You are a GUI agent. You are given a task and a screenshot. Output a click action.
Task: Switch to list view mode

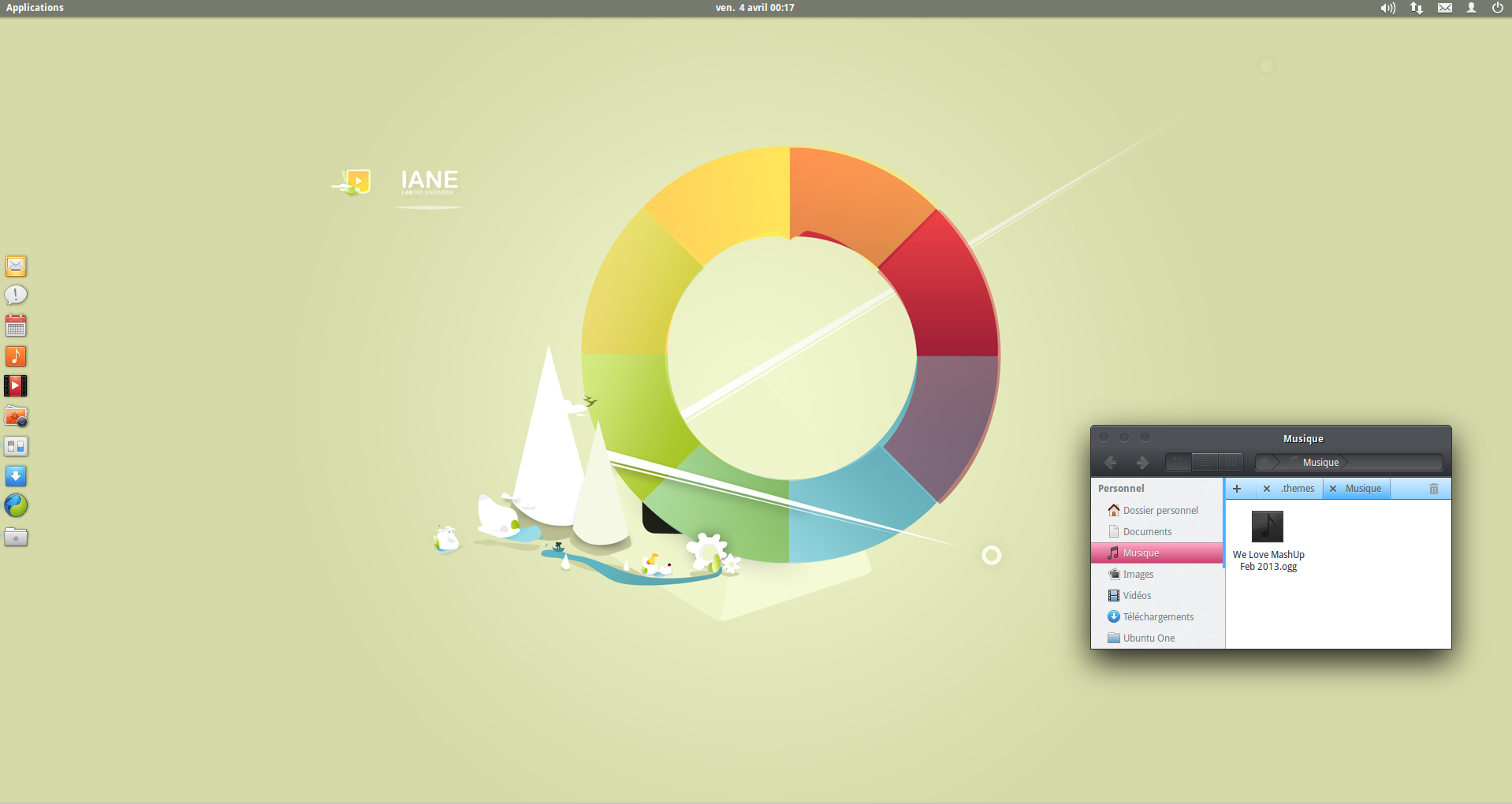coord(1205,463)
